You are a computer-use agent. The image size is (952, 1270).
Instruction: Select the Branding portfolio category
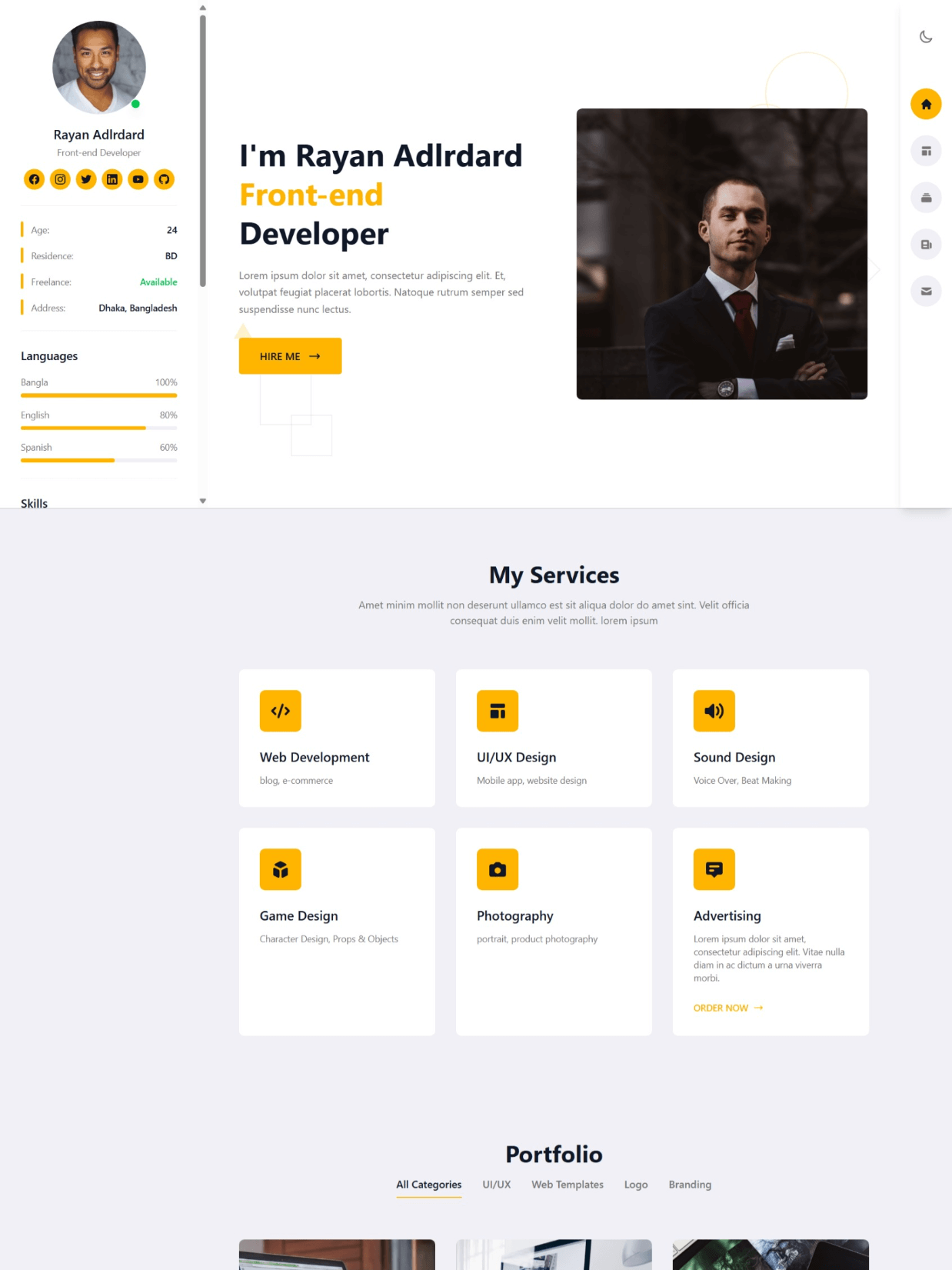click(x=690, y=1185)
